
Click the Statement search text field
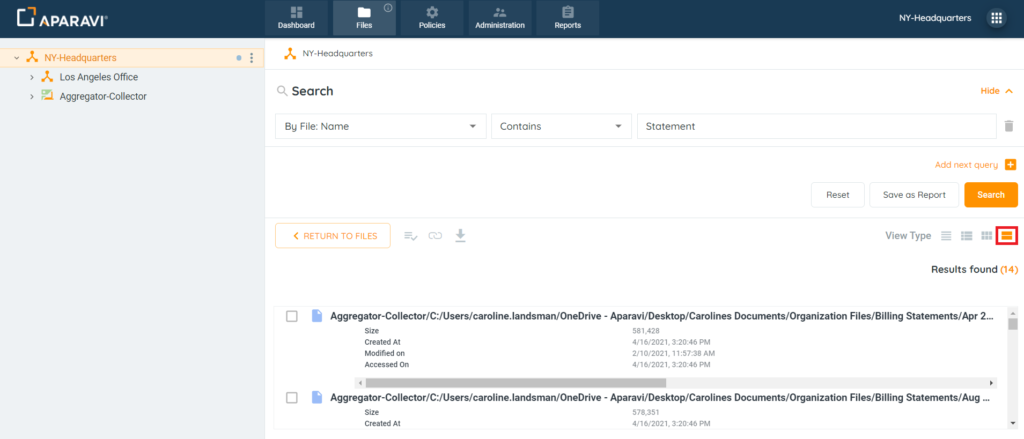pos(816,127)
